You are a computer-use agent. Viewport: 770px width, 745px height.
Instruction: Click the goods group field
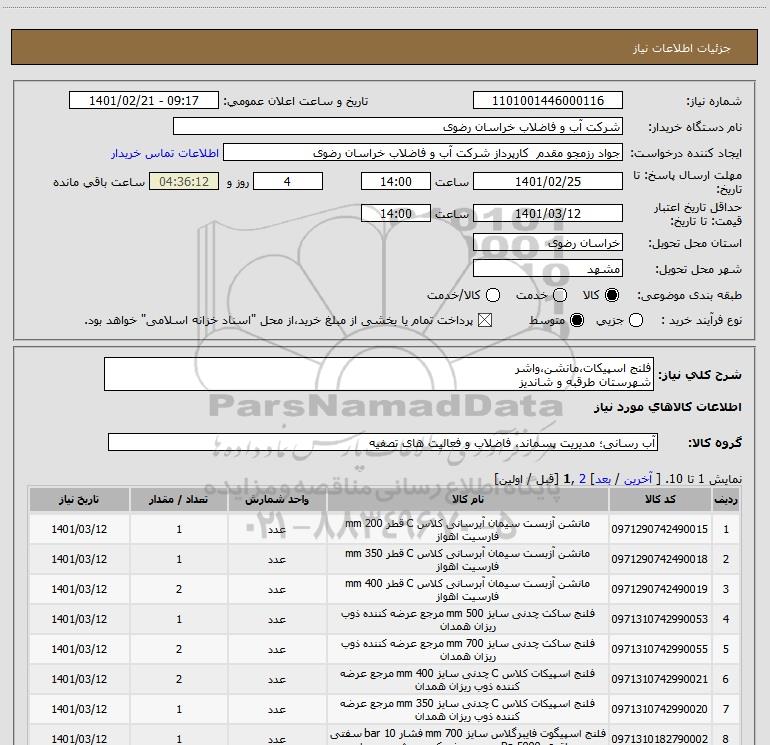pyautogui.click(x=383, y=442)
